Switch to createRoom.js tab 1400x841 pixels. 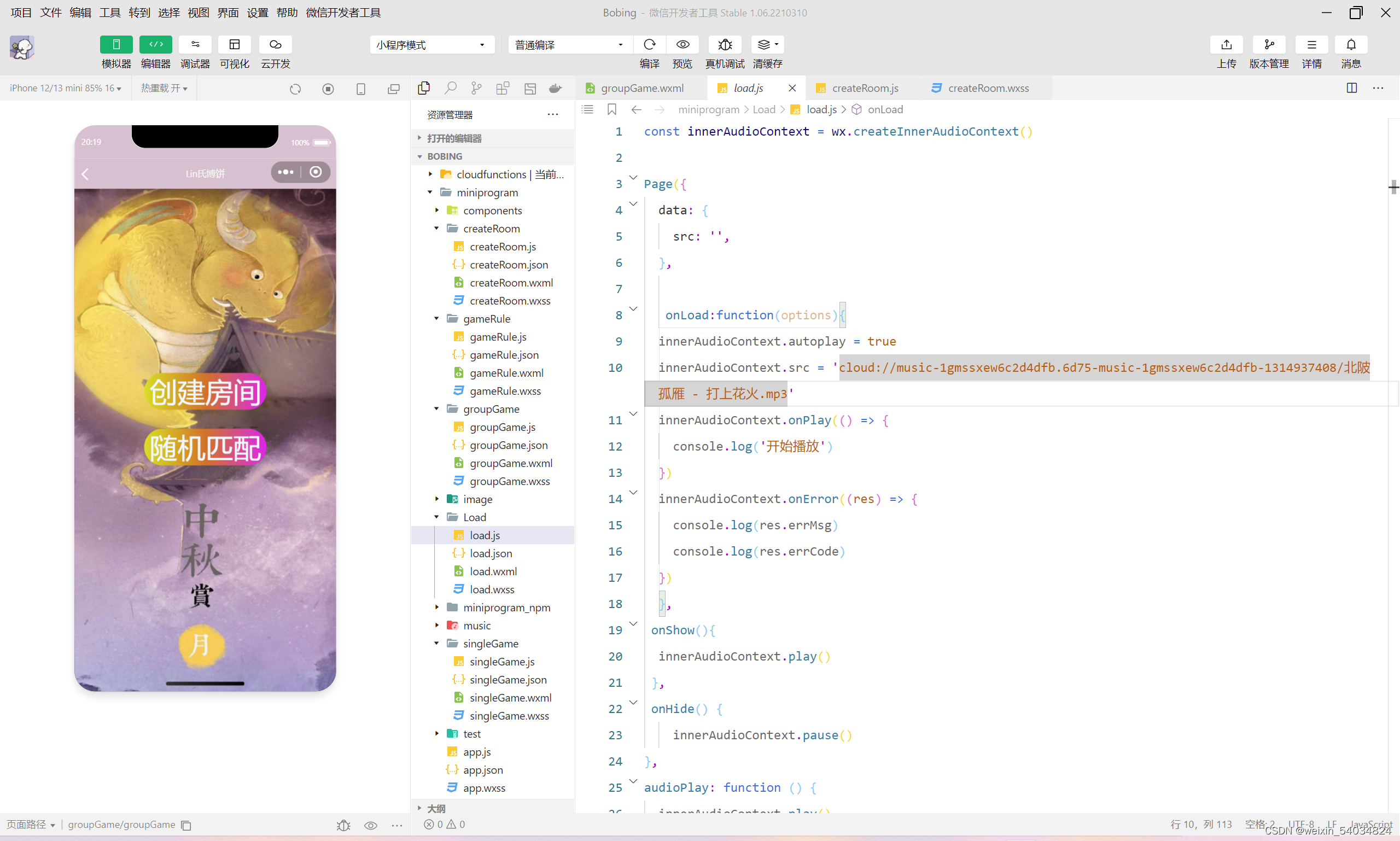tap(865, 88)
